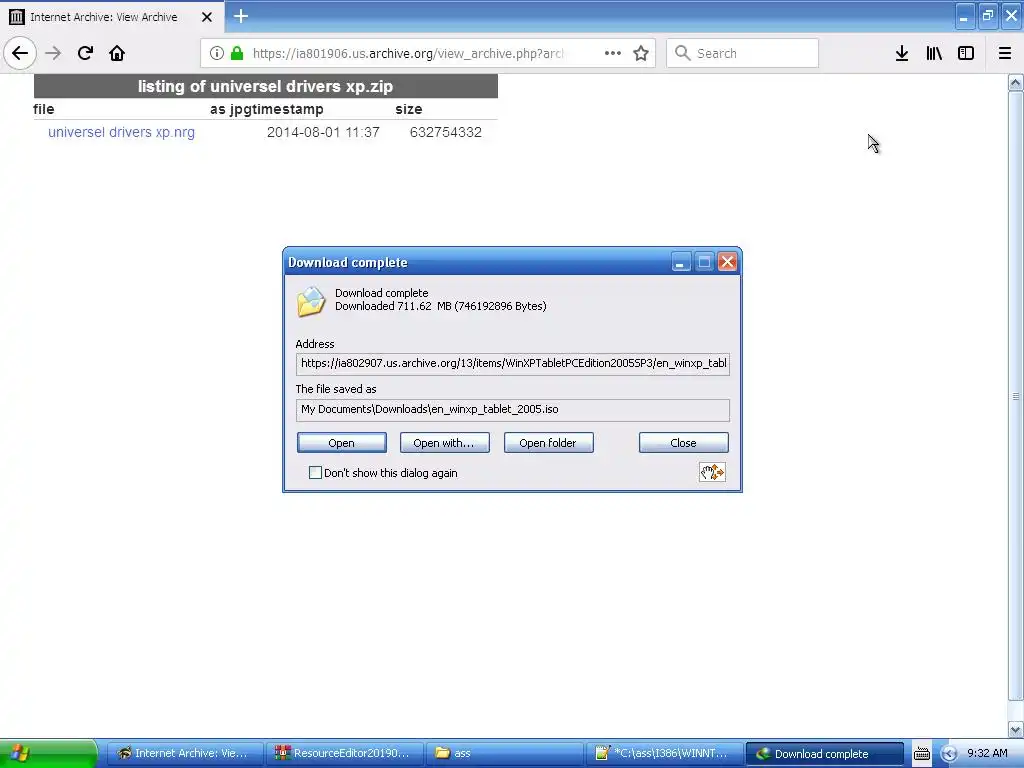Click the Search input field
1024x768 pixels.
coord(742,53)
